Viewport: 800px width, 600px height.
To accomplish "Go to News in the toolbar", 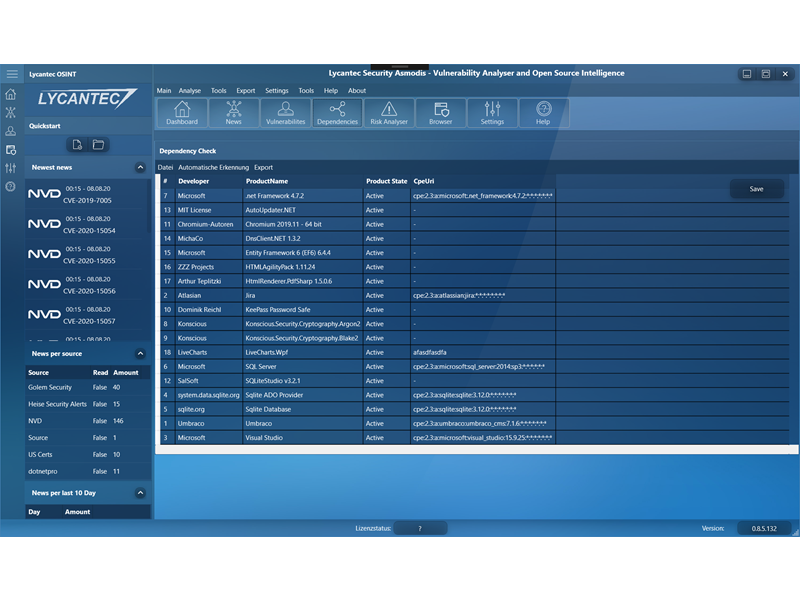I will pyautogui.click(x=234, y=113).
